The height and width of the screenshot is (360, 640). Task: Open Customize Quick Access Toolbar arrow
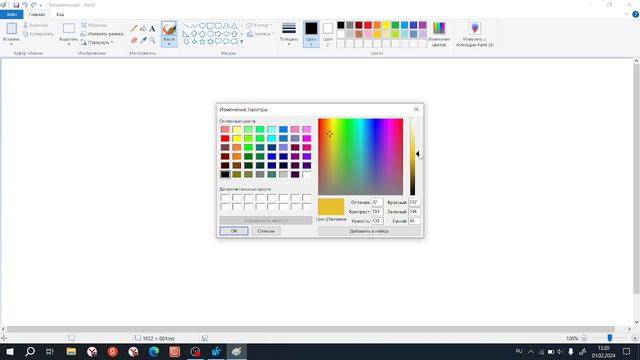pyautogui.click(x=41, y=5)
